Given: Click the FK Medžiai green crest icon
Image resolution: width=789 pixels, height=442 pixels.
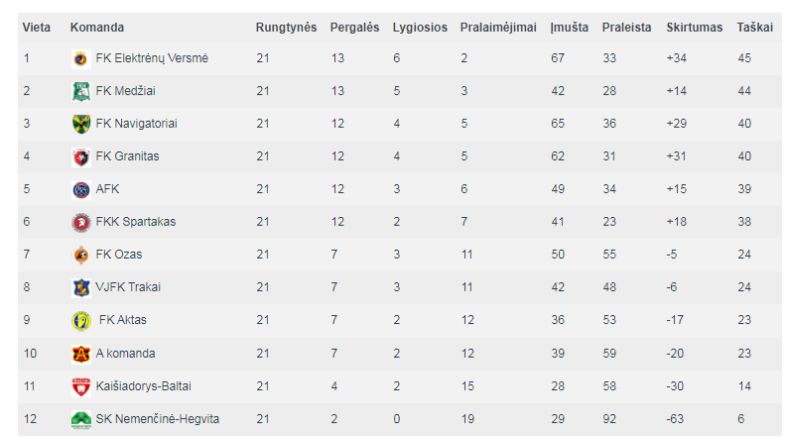Looking at the screenshot, I should tap(81, 91).
